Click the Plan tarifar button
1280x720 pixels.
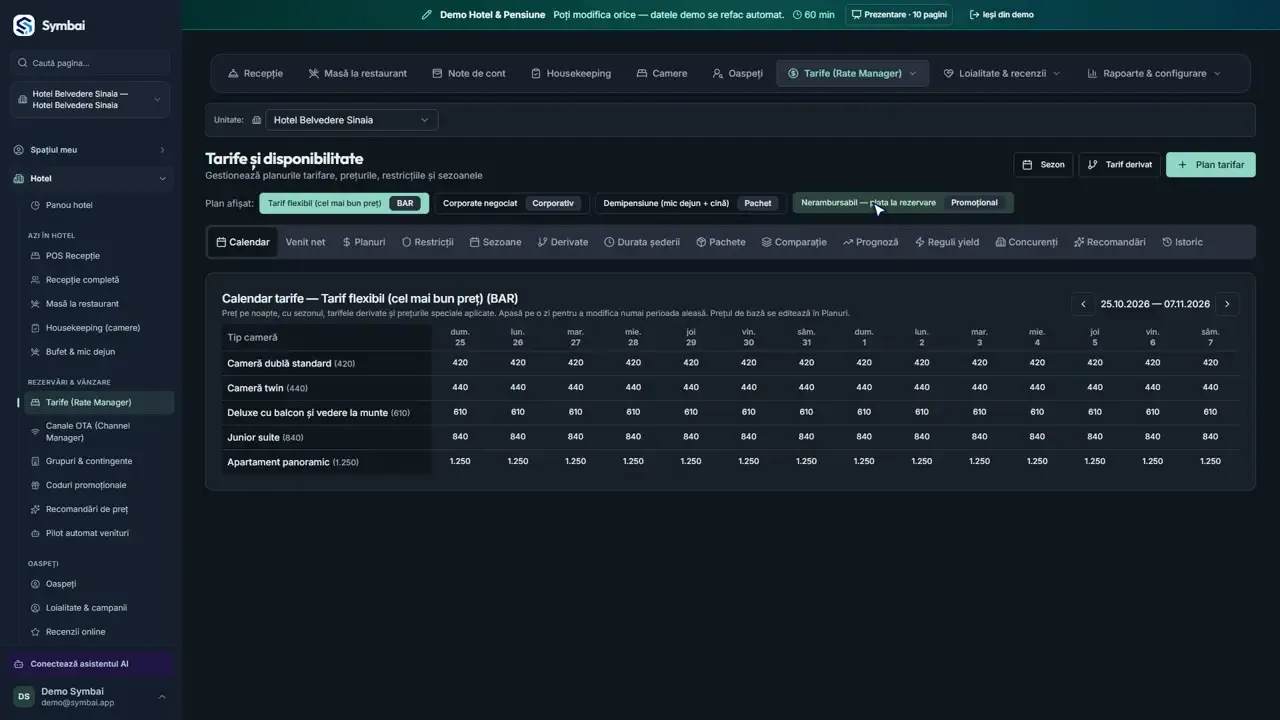tap(1211, 165)
